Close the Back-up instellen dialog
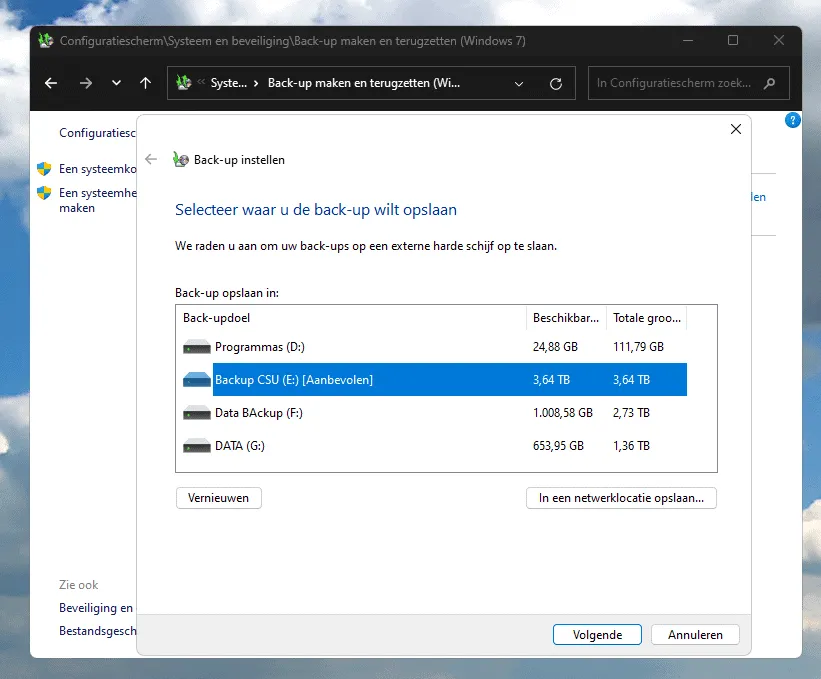Screen dimensions: 821x679 pyautogui.click(x=736, y=129)
